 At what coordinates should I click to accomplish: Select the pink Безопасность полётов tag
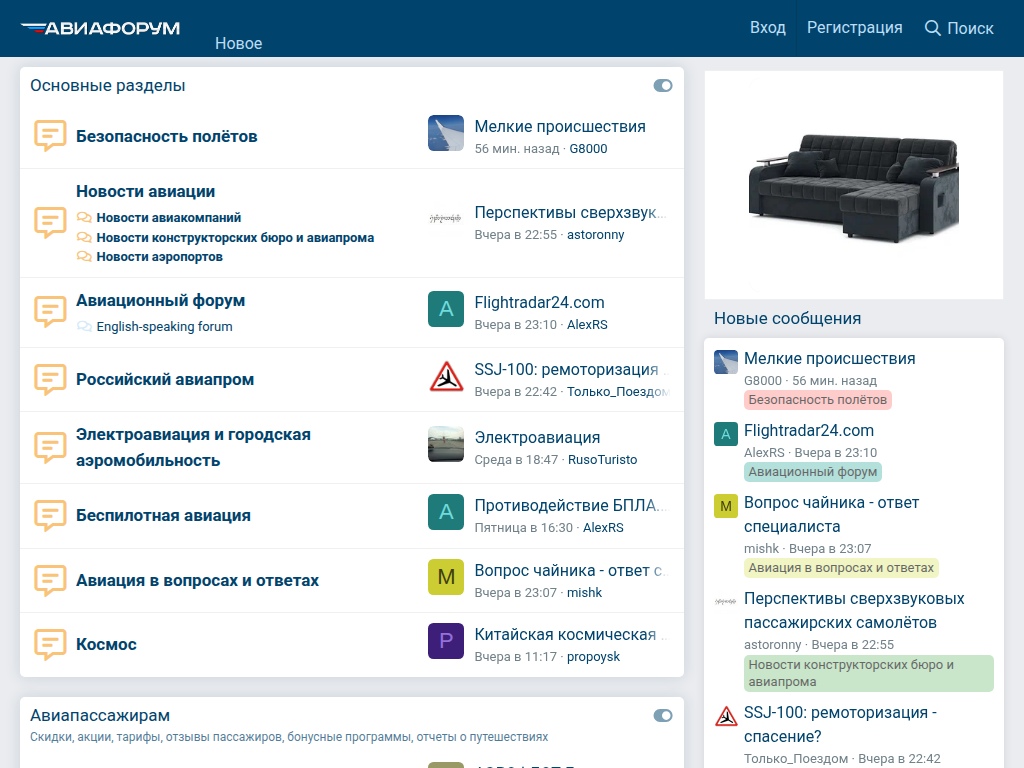pyautogui.click(x=817, y=400)
